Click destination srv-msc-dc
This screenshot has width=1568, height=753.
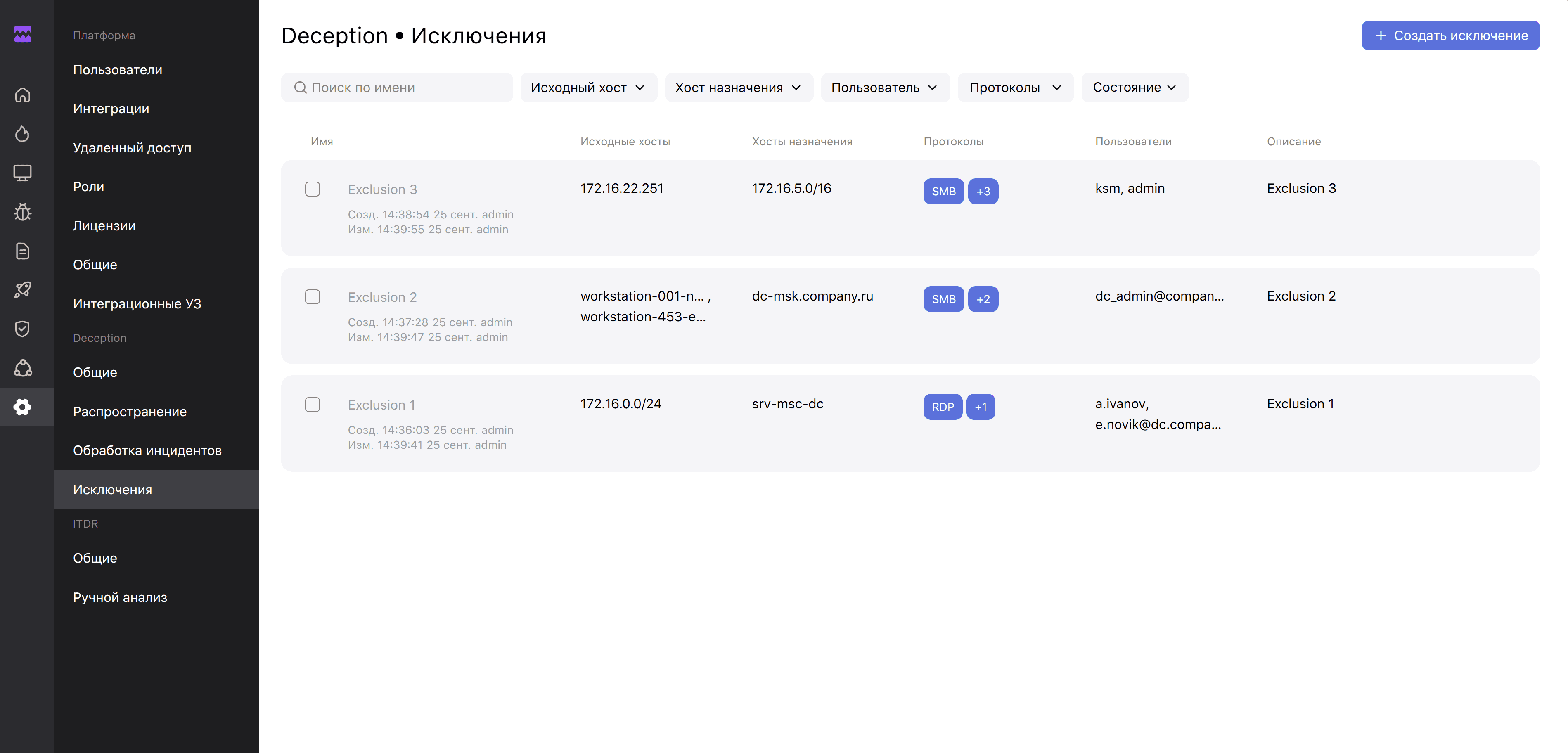click(x=787, y=404)
